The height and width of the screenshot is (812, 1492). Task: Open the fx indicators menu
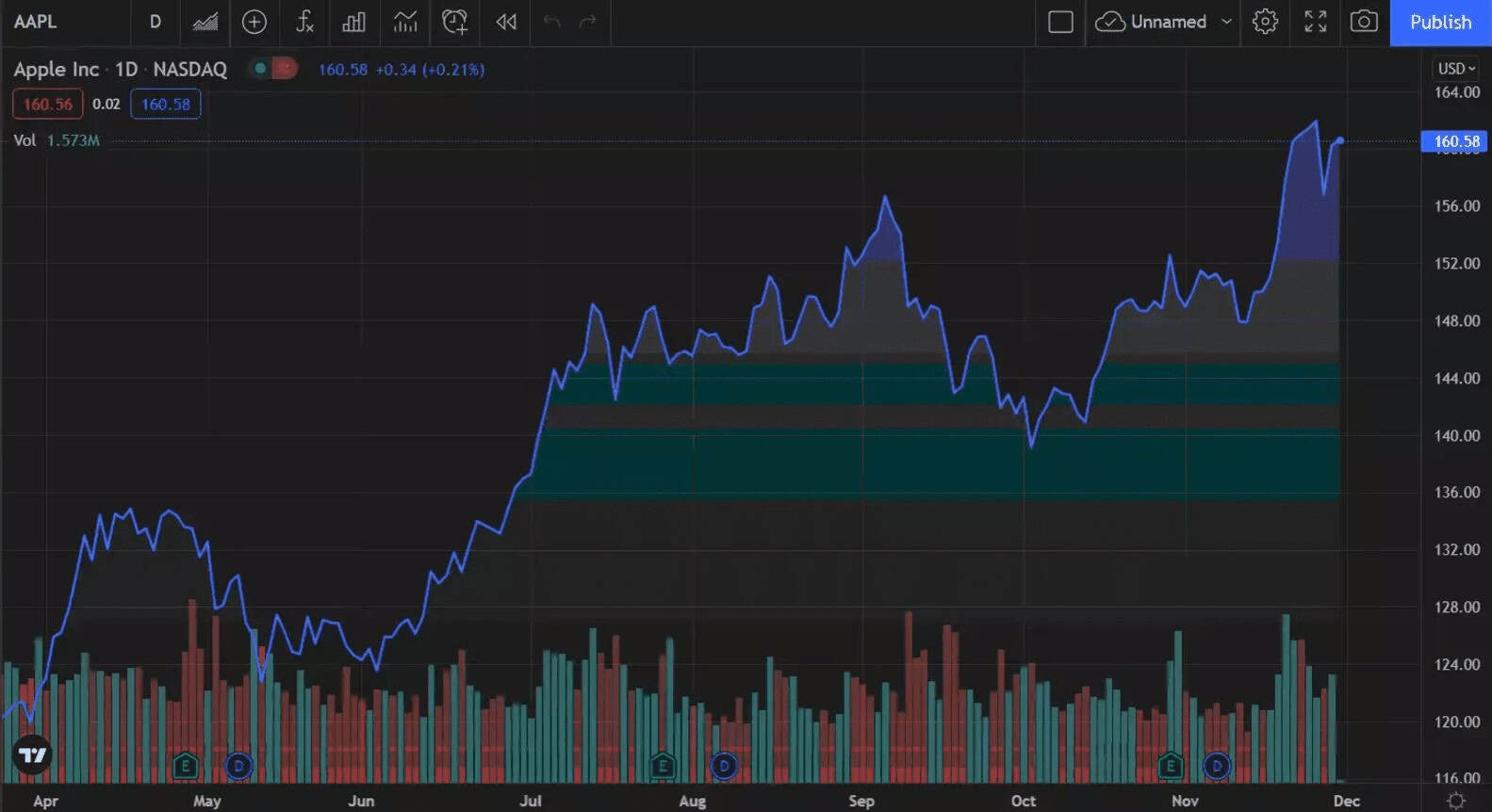pyautogui.click(x=304, y=22)
